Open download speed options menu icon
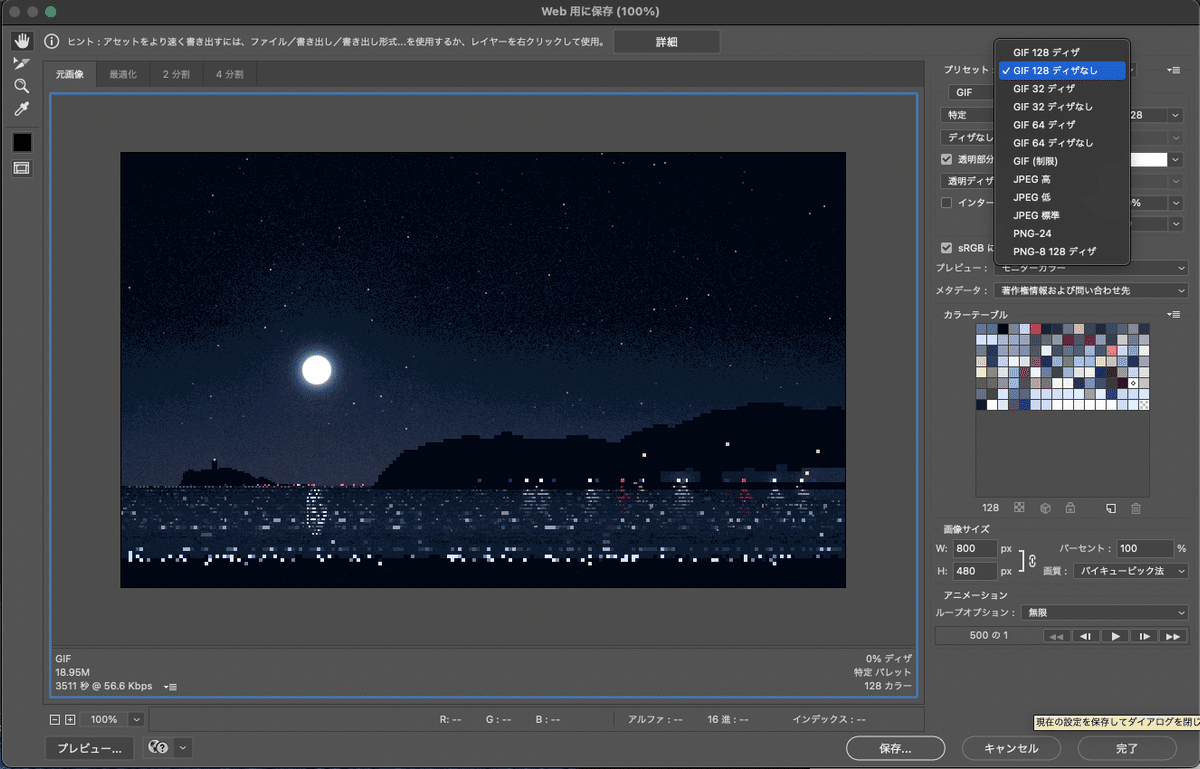This screenshot has height=769, width=1200. 170,687
